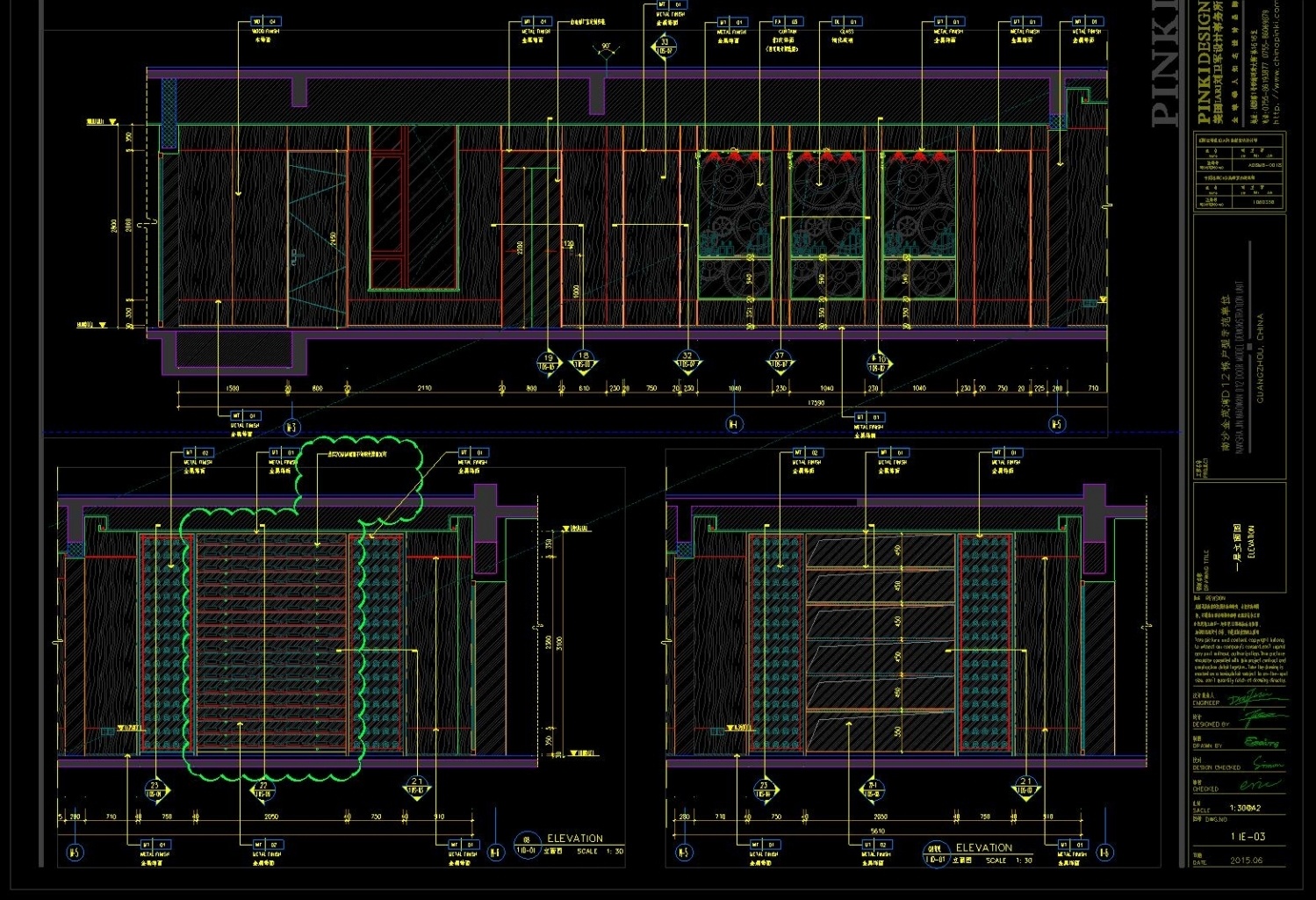Click the scale value 1:30@A2

click(x=1245, y=808)
